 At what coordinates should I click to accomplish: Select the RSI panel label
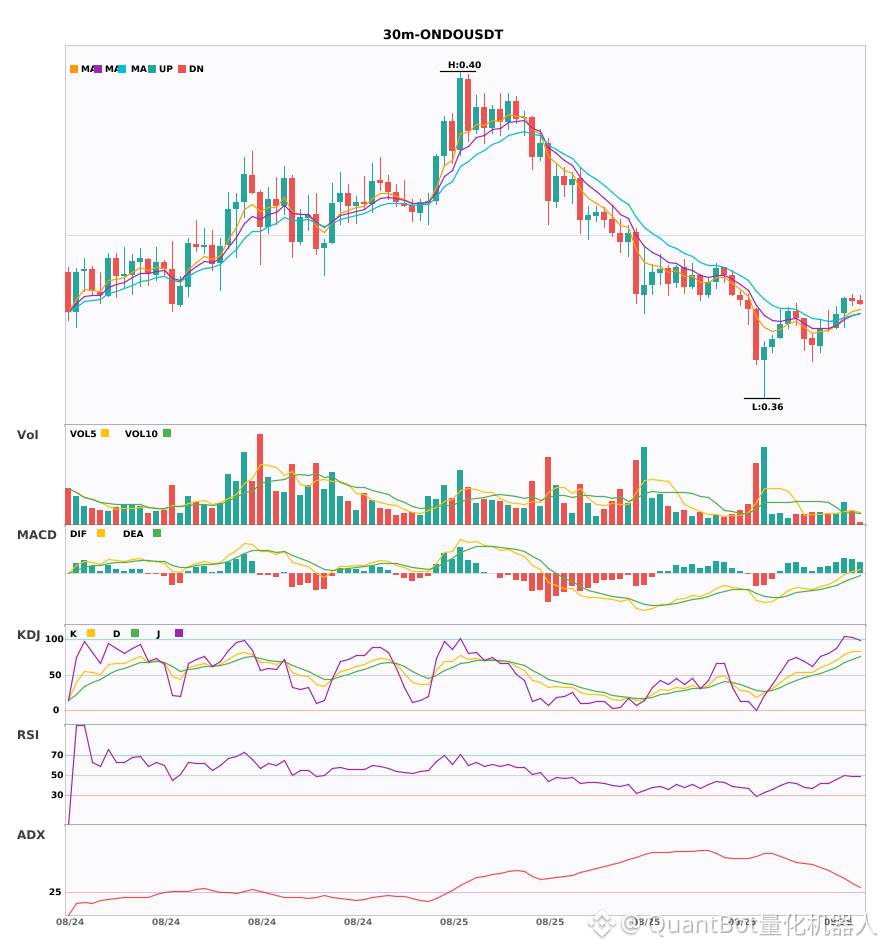click(28, 735)
